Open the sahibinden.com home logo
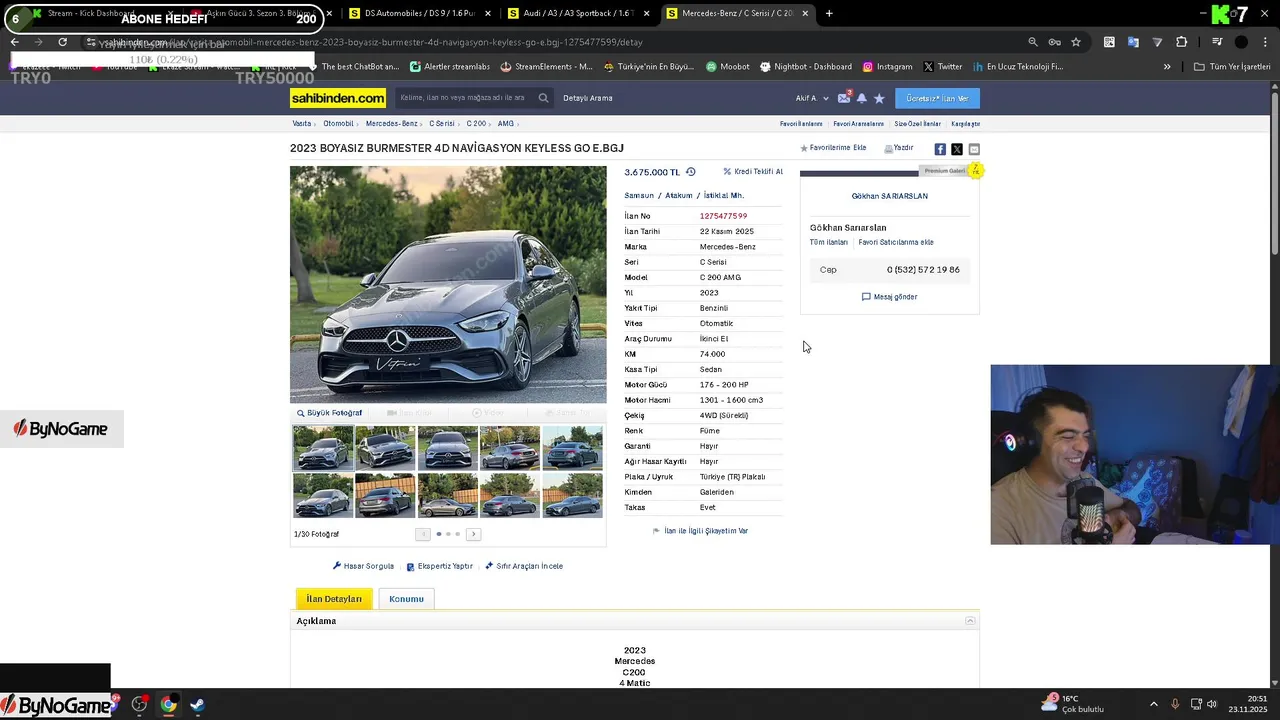 click(338, 98)
